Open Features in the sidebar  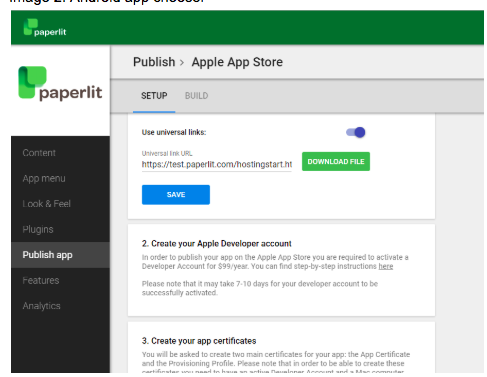pyautogui.click(x=60, y=280)
